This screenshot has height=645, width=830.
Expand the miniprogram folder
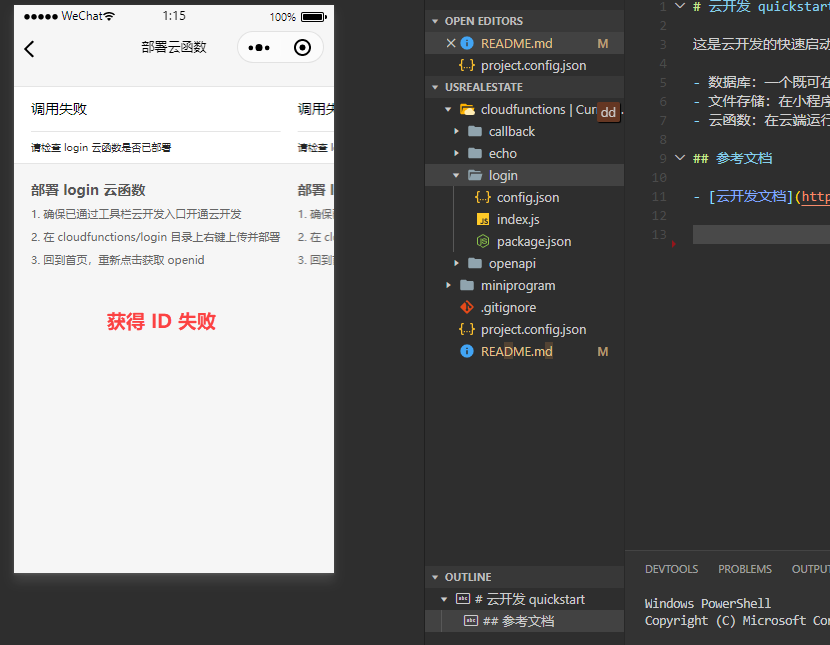pos(447,285)
